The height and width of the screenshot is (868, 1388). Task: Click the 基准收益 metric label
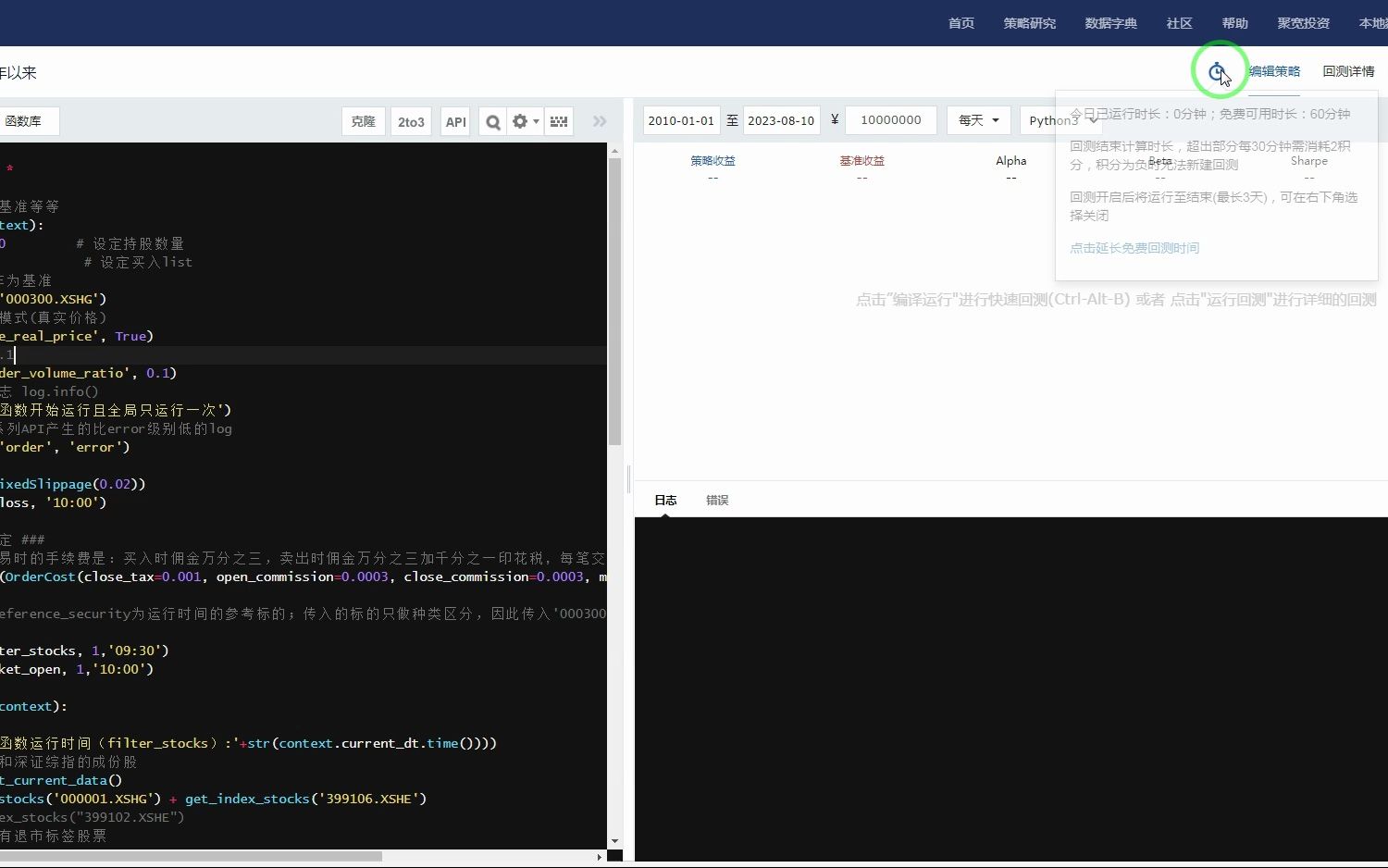[861, 161]
